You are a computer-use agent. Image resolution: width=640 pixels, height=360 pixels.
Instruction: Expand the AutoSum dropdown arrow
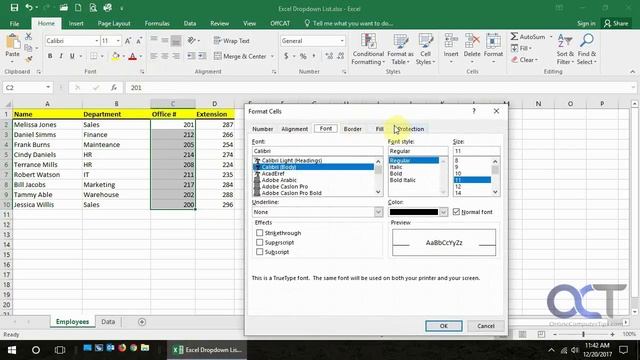point(551,37)
